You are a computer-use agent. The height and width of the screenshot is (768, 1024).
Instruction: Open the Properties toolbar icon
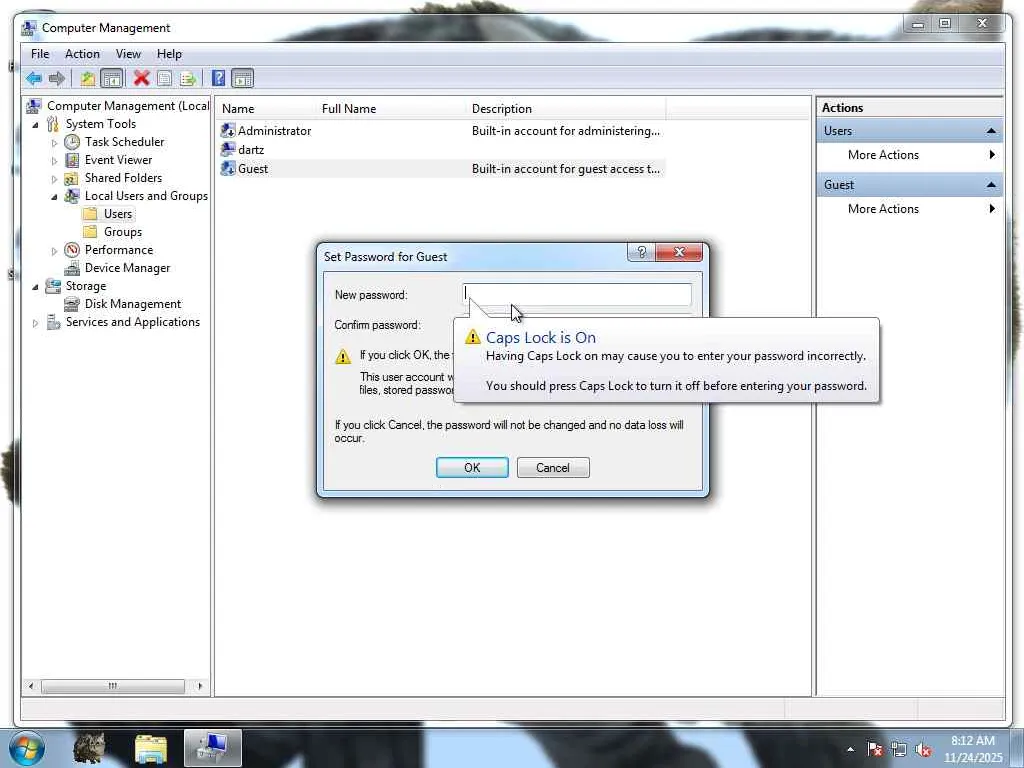[x=165, y=79]
